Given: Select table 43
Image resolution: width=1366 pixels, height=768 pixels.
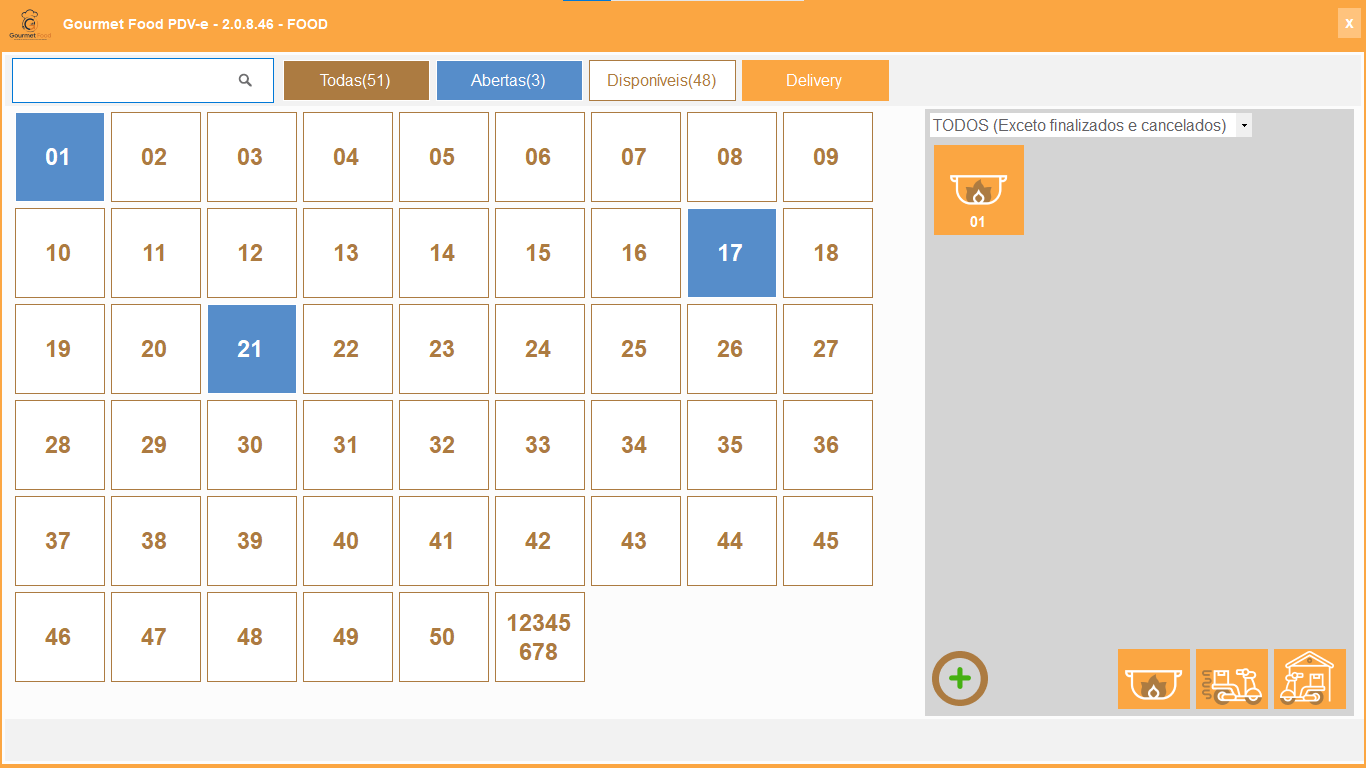Looking at the screenshot, I should click(x=636, y=541).
